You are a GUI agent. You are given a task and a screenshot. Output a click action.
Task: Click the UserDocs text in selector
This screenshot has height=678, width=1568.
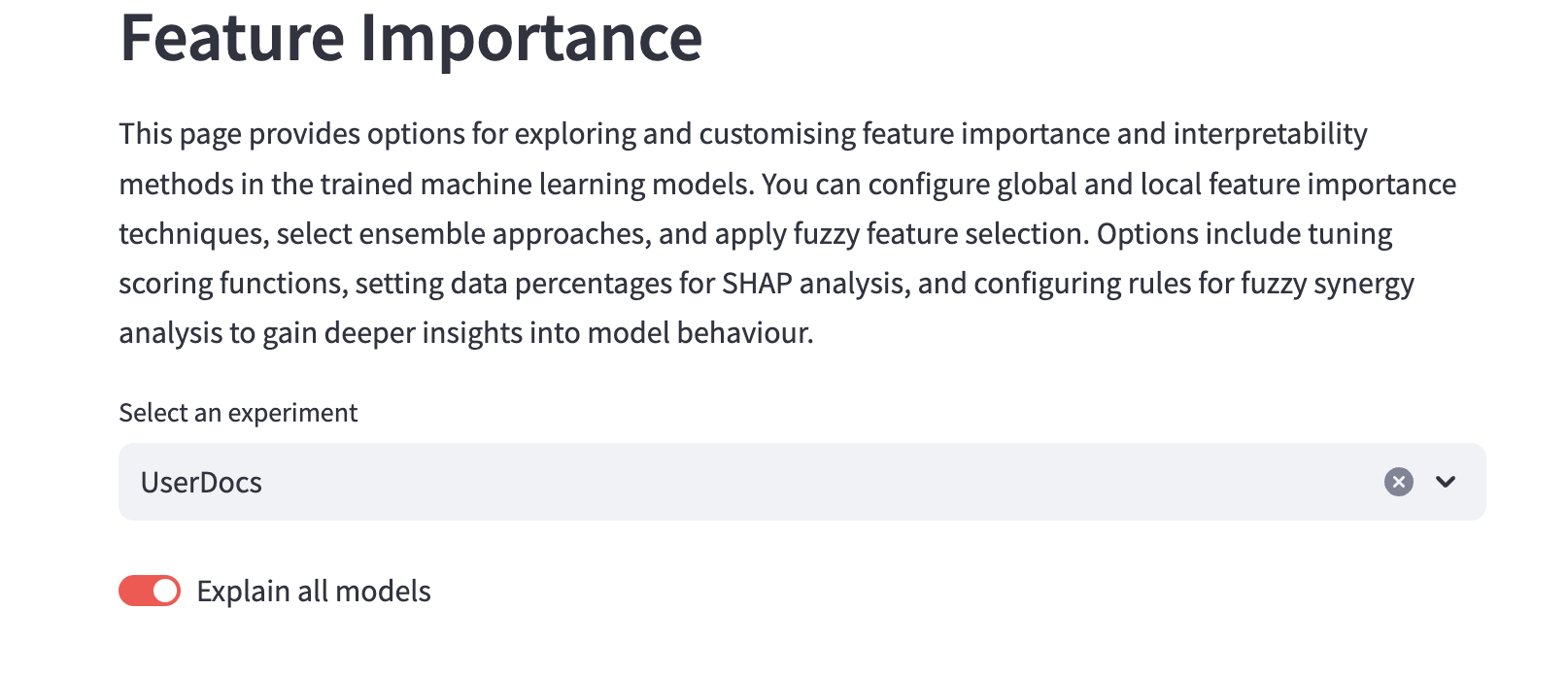[201, 483]
